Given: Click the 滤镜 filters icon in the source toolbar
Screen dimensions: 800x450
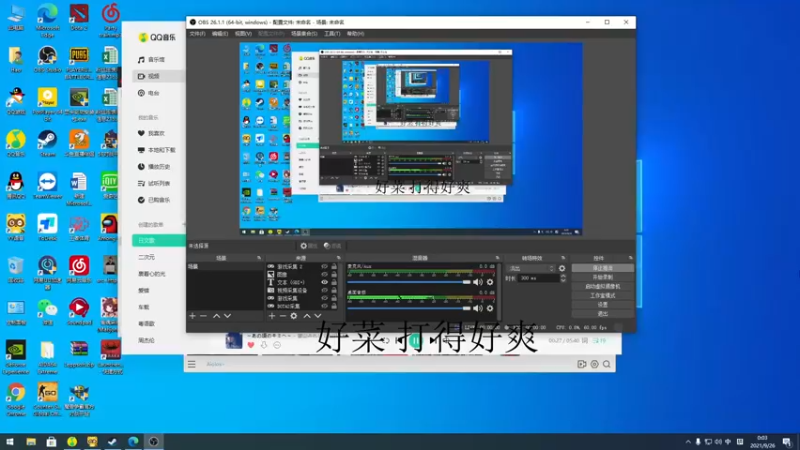Looking at the screenshot, I should (332, 246).
